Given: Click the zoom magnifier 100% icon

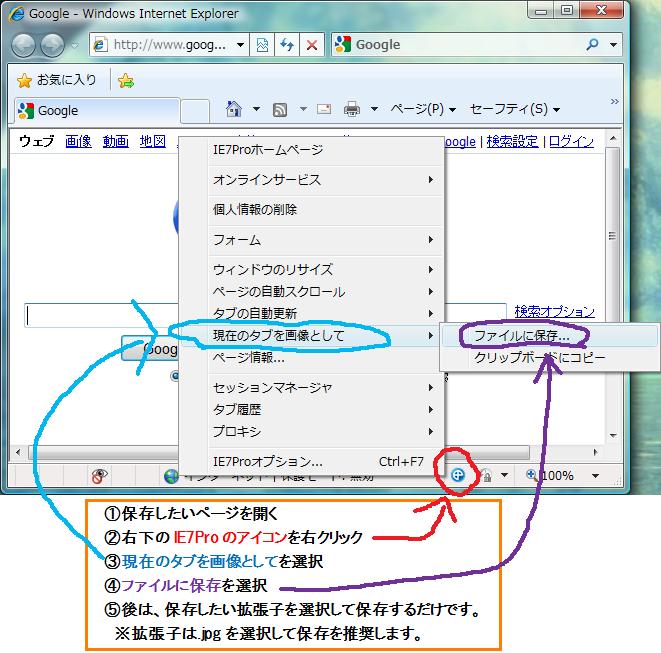Looking at the screenshot, I should 532,475.
